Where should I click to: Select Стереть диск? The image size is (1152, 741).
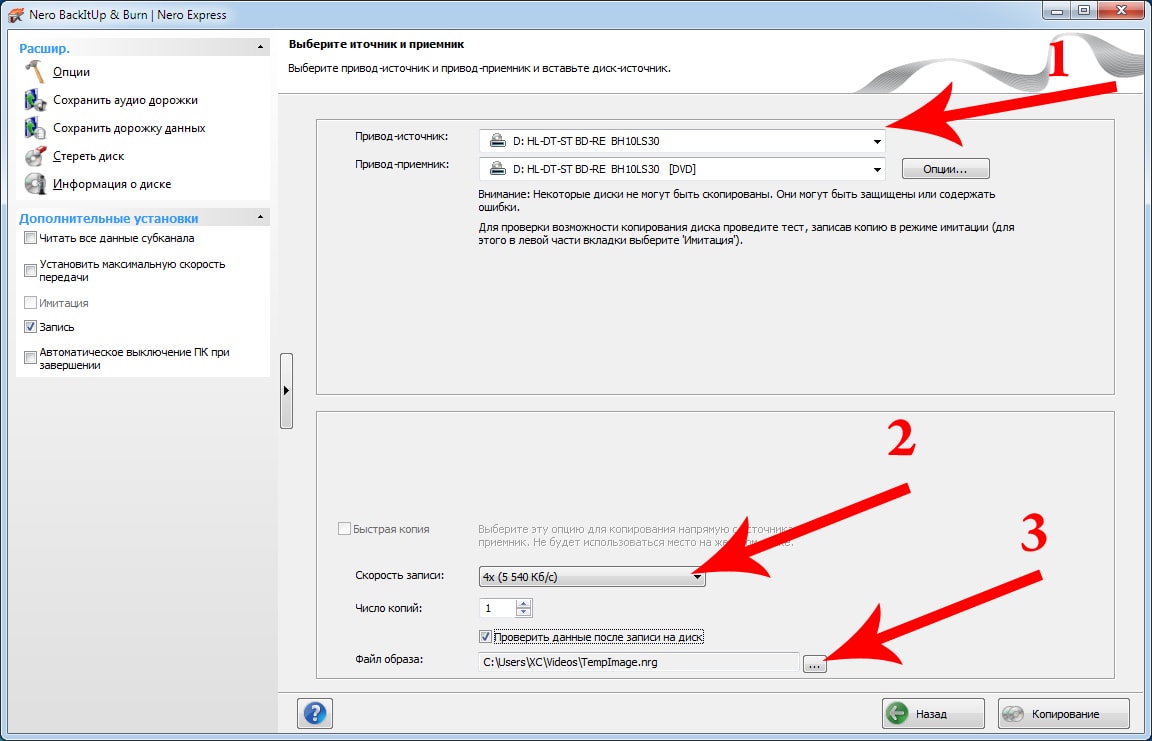88,156
